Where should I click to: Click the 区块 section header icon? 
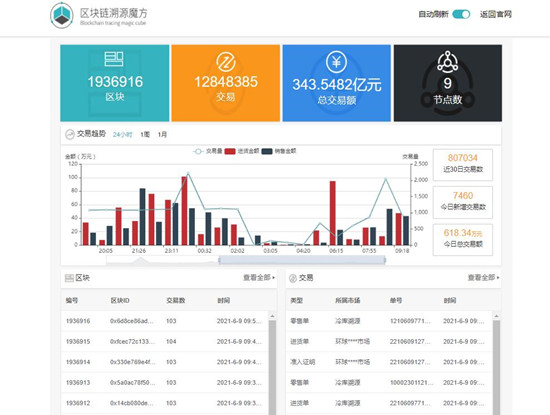click(69, 278)
